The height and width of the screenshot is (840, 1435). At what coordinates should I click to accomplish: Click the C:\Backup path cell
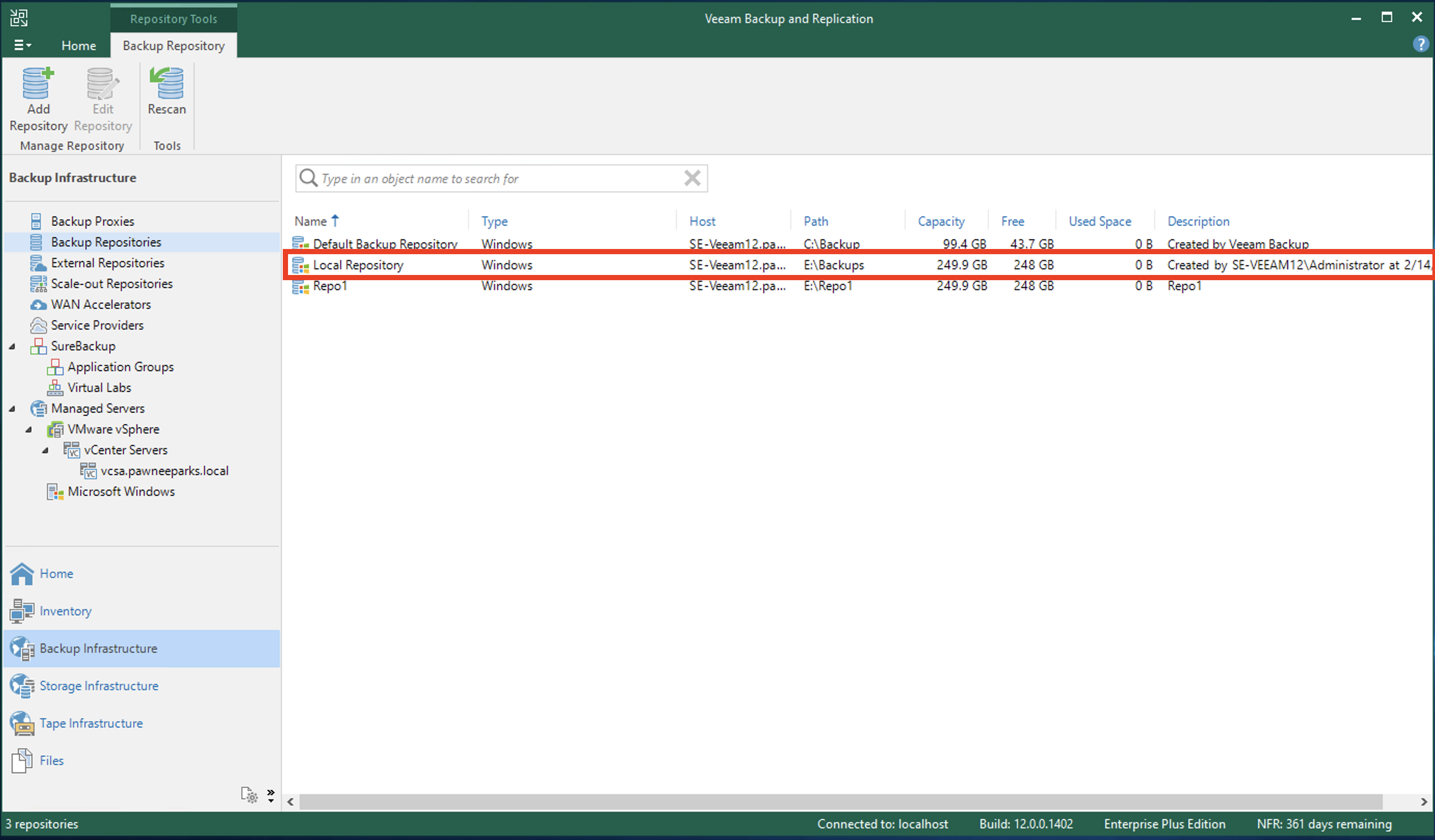(831, 244)
